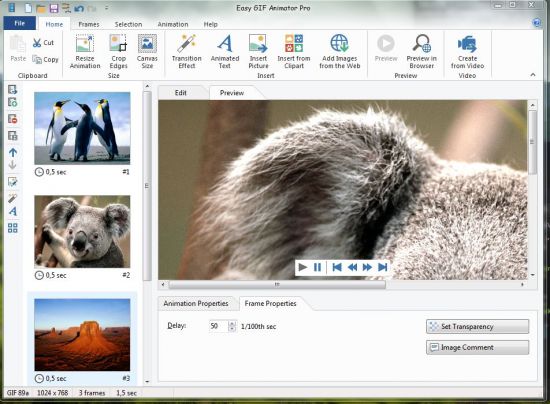Click Create from Video
This screenshot has height=404, width=550.
(467, 52)
